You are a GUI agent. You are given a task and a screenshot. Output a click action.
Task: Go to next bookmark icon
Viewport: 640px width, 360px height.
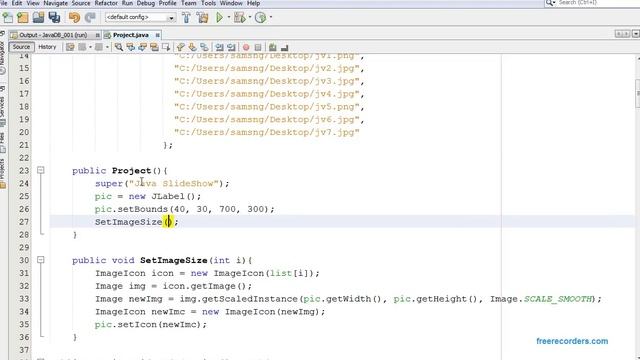pyautogui.click(x=192, y=47)
